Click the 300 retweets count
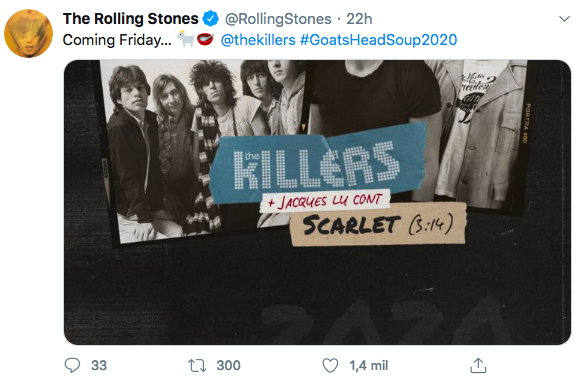This screenshot has width=582, height=381. pyautogui.click(x=229, y=365)
